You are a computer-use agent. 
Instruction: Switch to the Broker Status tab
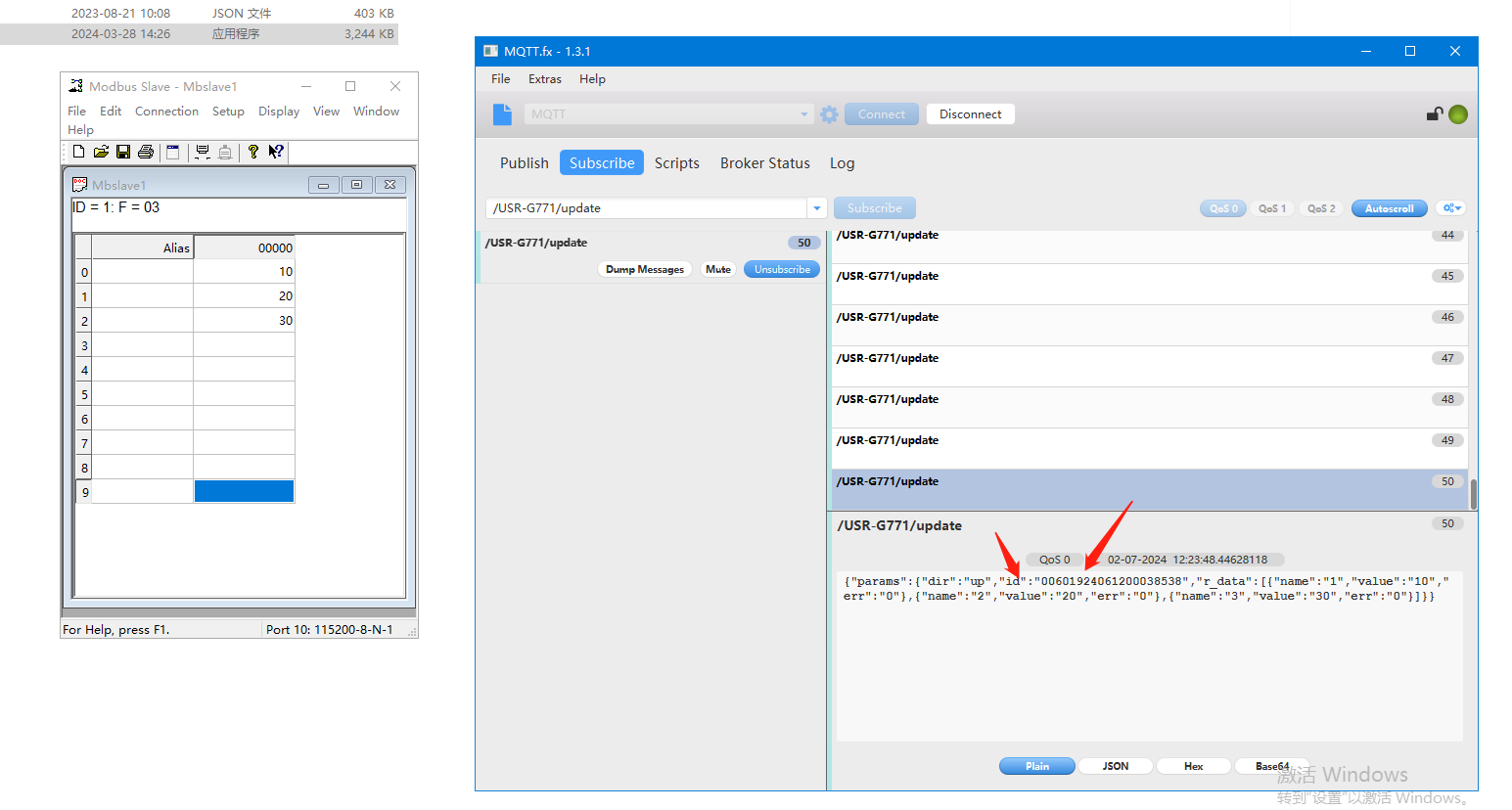tap(765, 163)
